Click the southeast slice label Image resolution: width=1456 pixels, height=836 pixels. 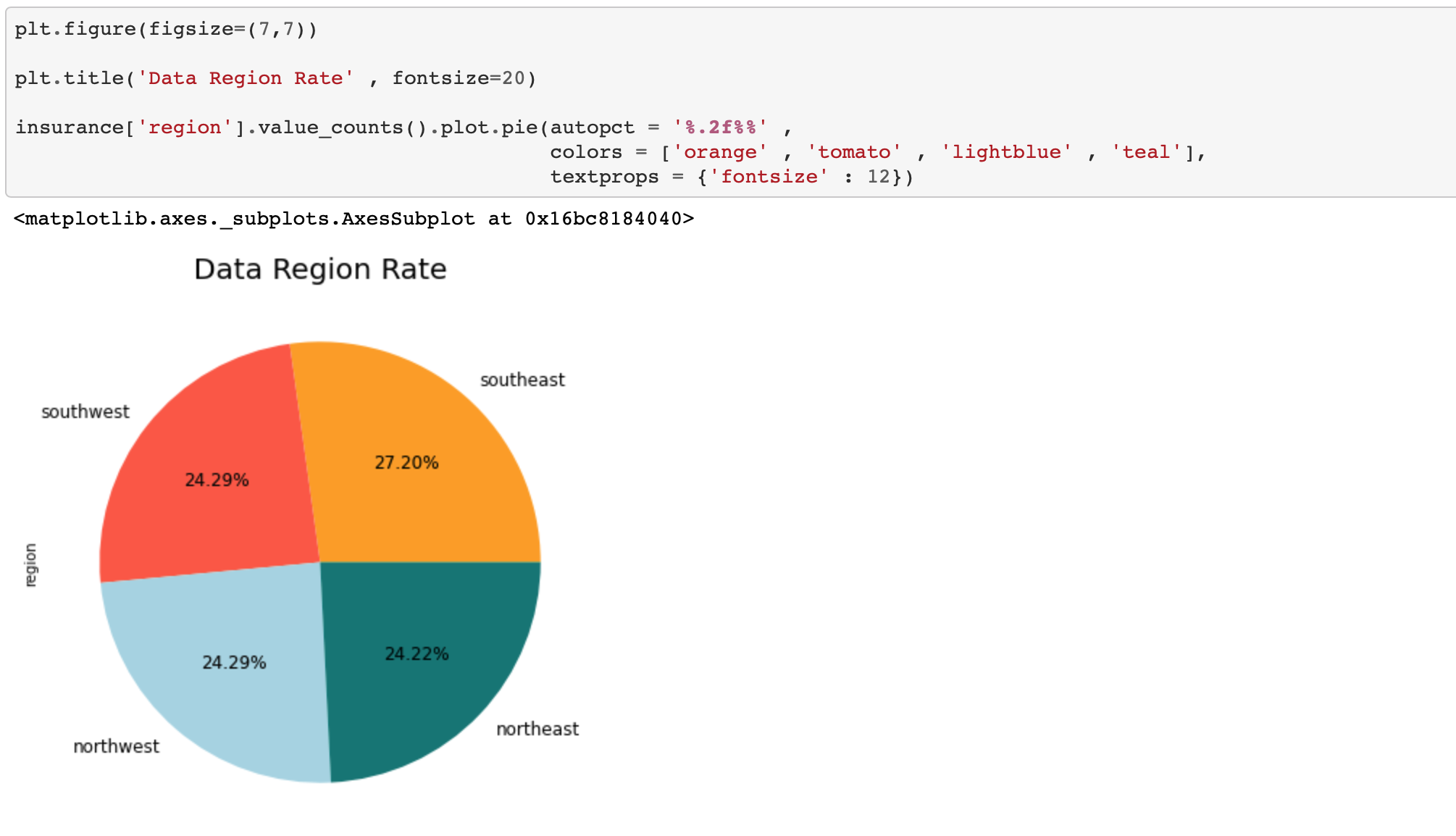click(522, 380)
